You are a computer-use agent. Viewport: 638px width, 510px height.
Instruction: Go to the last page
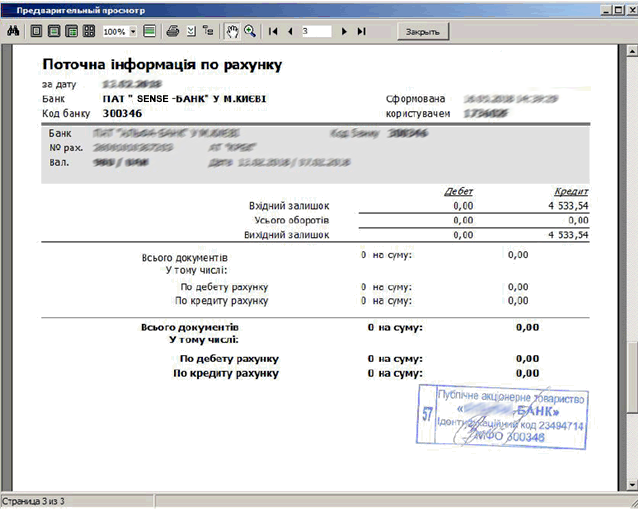pos(361,31)
